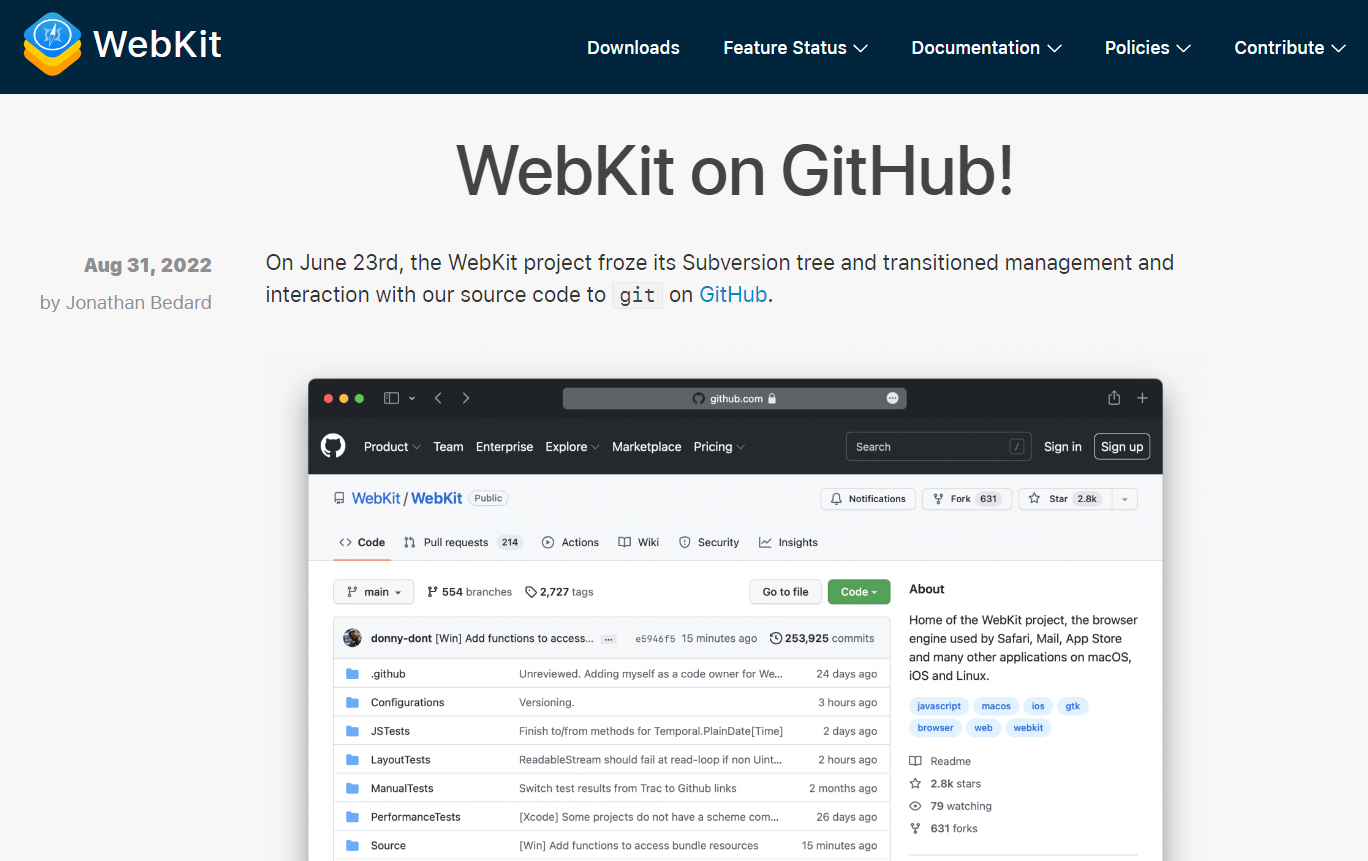Screen dimensions: 1368x861
Task: Click the Notifications bell button
Action: coord(868,499)
